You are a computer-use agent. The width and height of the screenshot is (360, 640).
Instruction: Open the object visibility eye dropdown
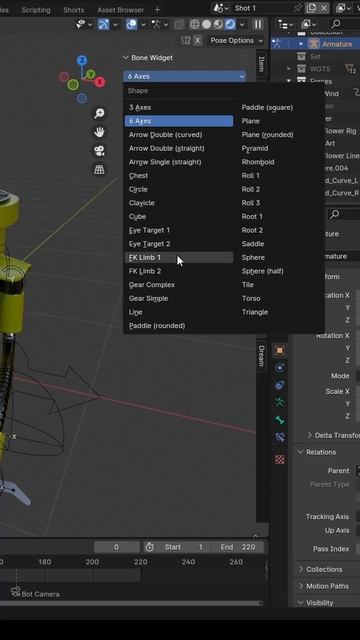click(84, 24)
